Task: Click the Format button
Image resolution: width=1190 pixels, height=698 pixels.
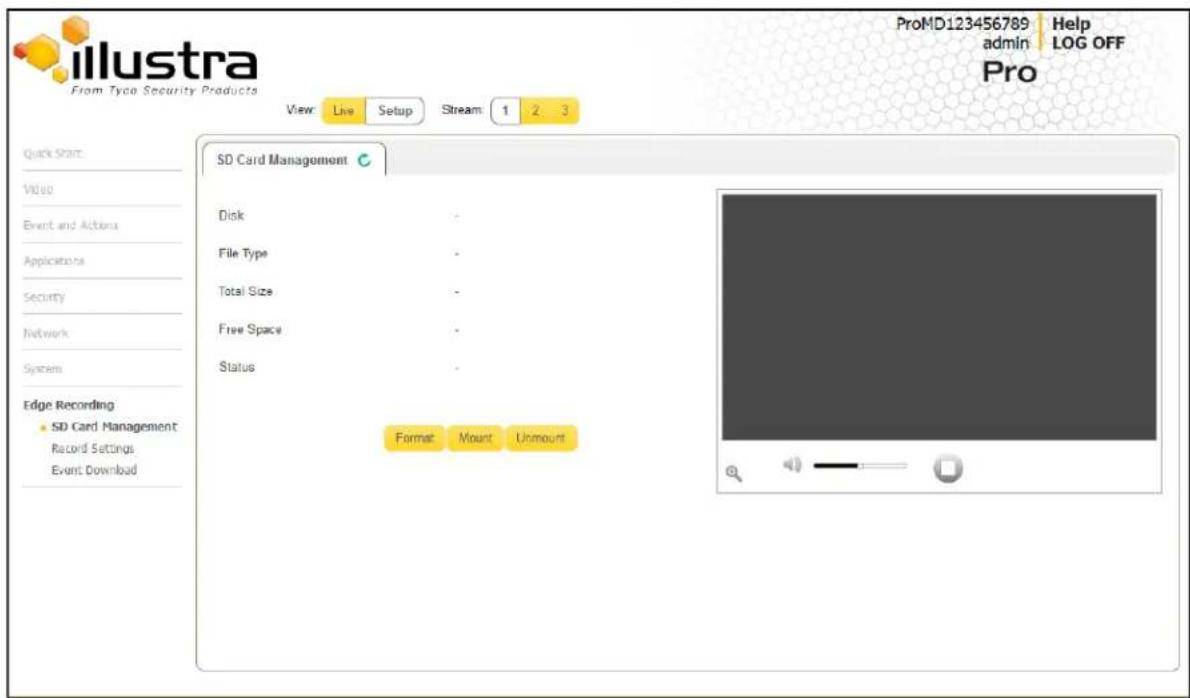Action: point(414,438)
